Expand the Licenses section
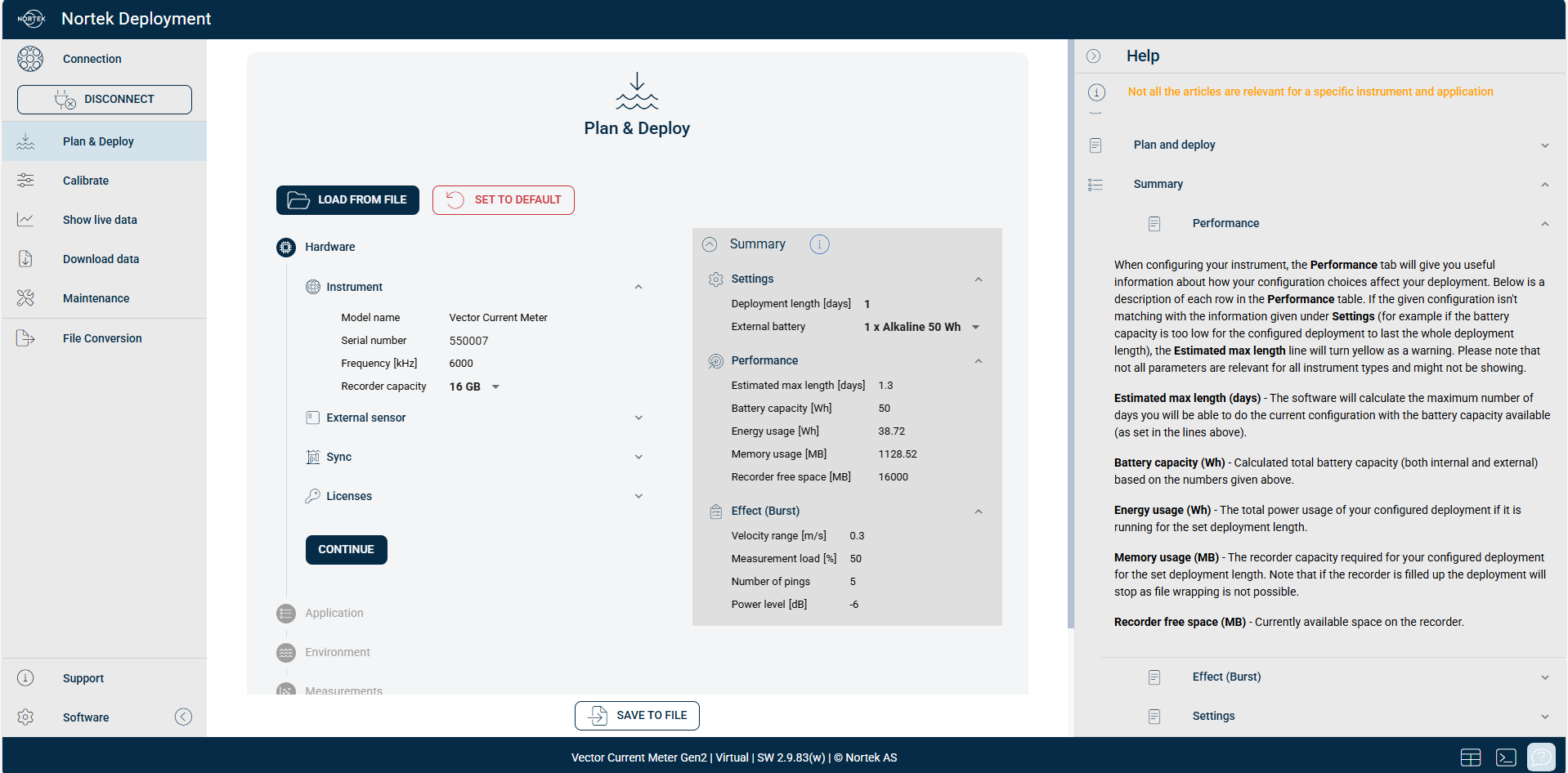 coord(638,496)
